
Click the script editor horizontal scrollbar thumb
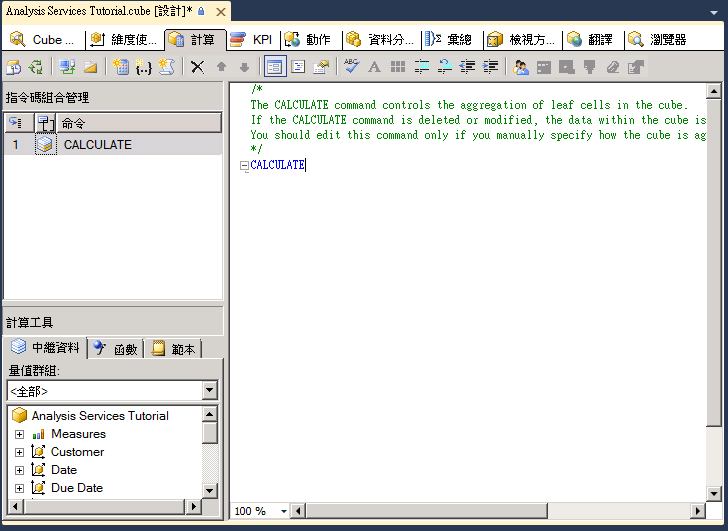tap(426, 512)
